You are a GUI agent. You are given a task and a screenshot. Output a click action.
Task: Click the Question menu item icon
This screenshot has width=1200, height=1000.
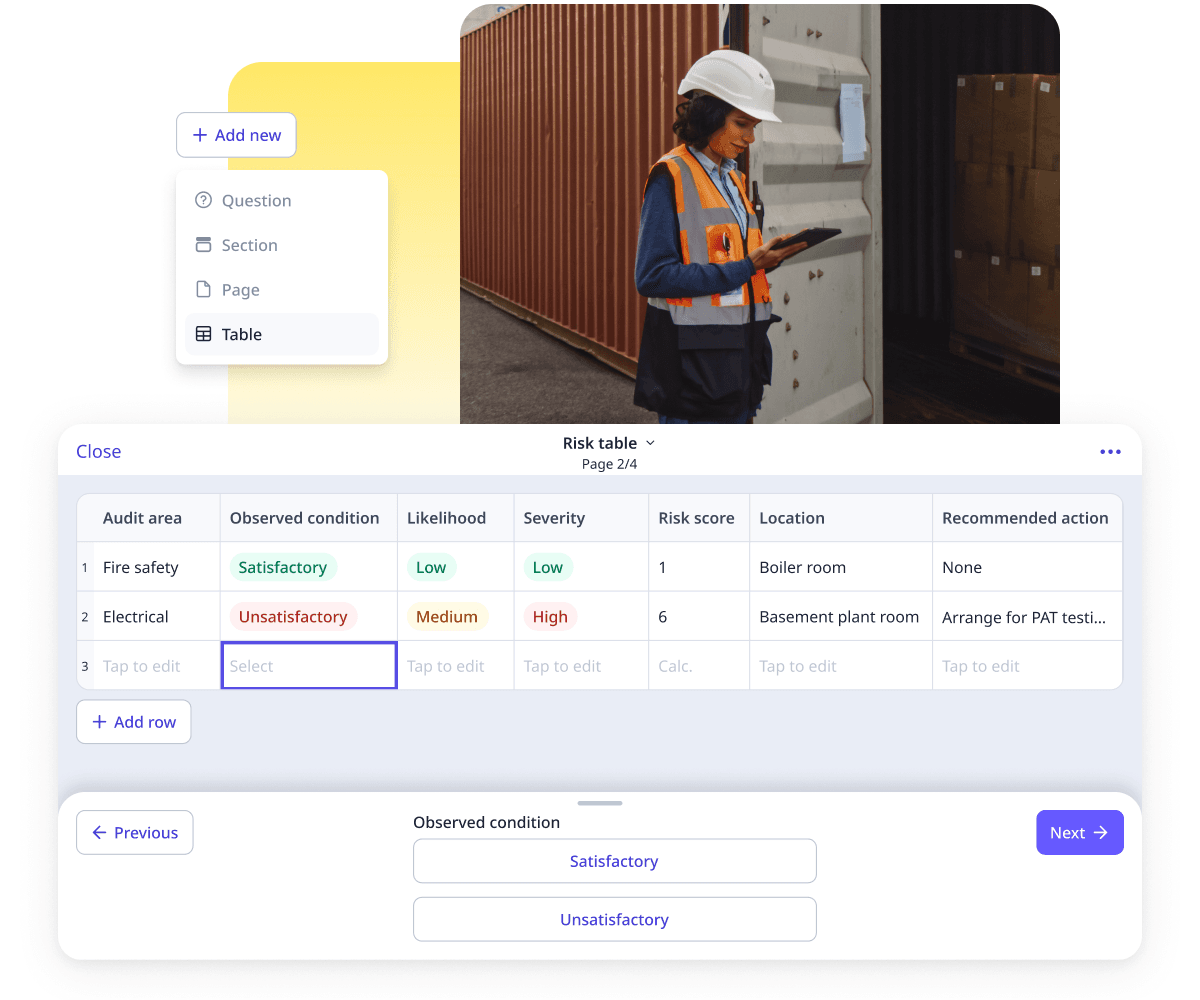coord(203,200)
